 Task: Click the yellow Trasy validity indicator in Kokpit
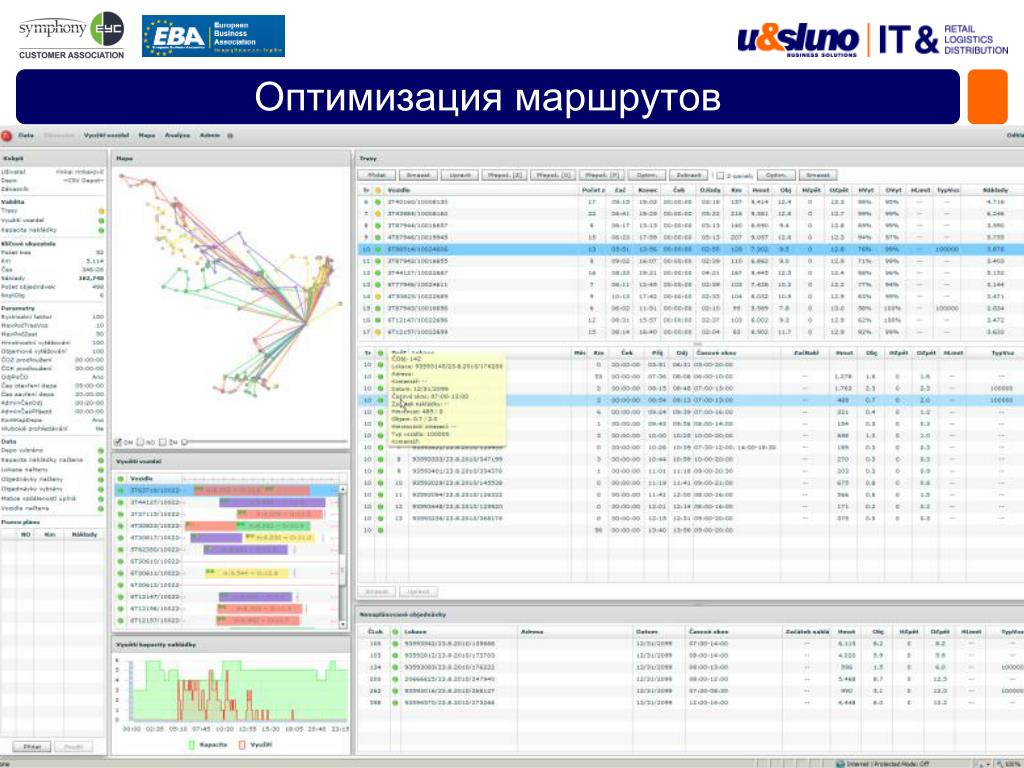pyautogui.click(x=101, y=211)
